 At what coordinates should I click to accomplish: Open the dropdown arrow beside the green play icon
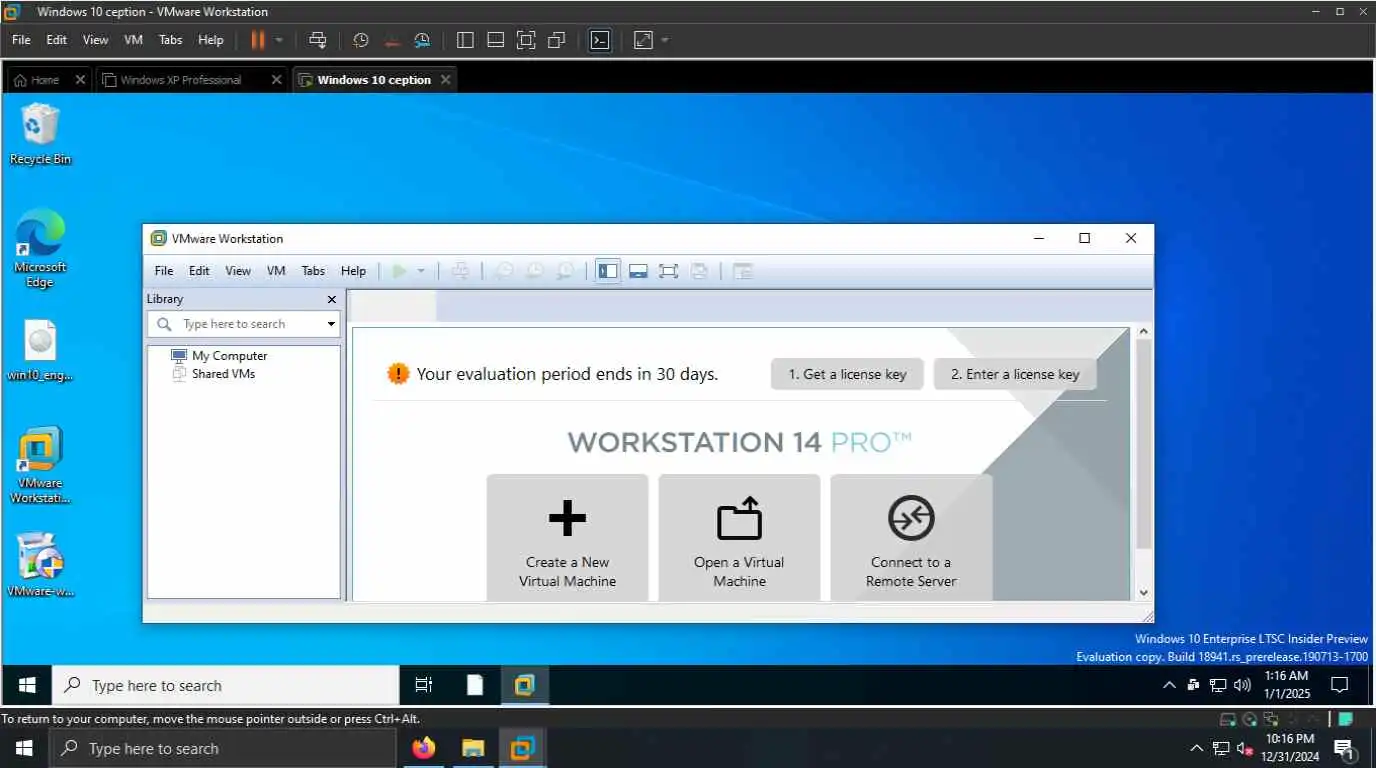(x=421, y=271)
